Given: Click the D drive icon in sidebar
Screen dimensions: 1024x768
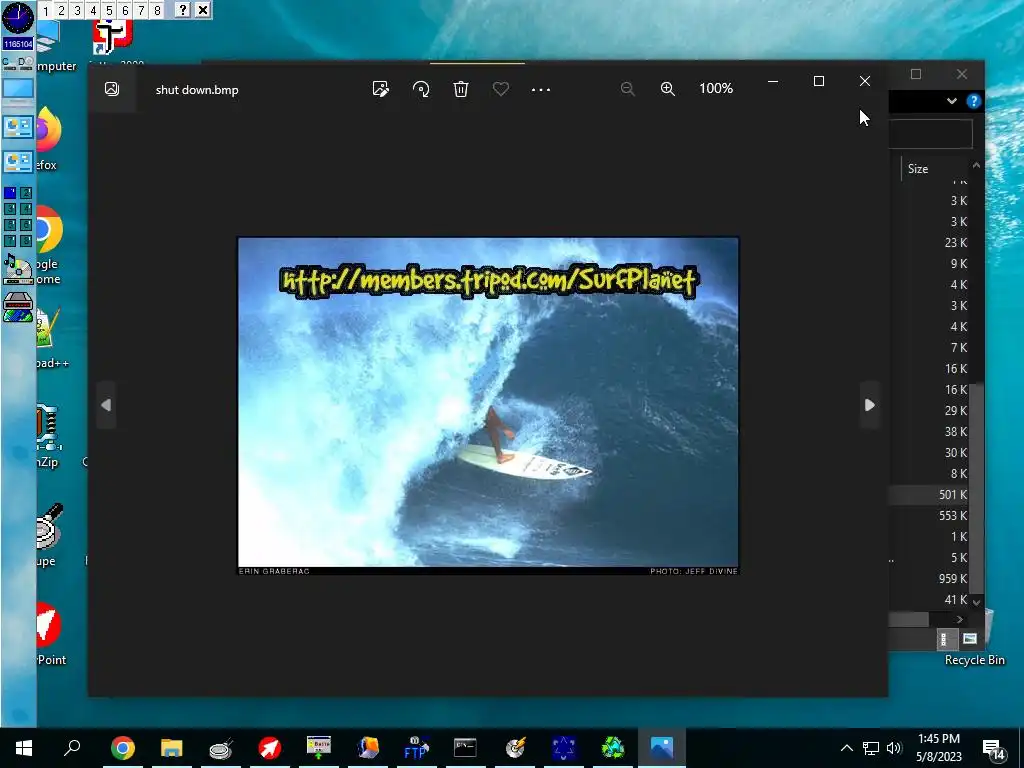Looking at the screenshot, I should (25, 63).
